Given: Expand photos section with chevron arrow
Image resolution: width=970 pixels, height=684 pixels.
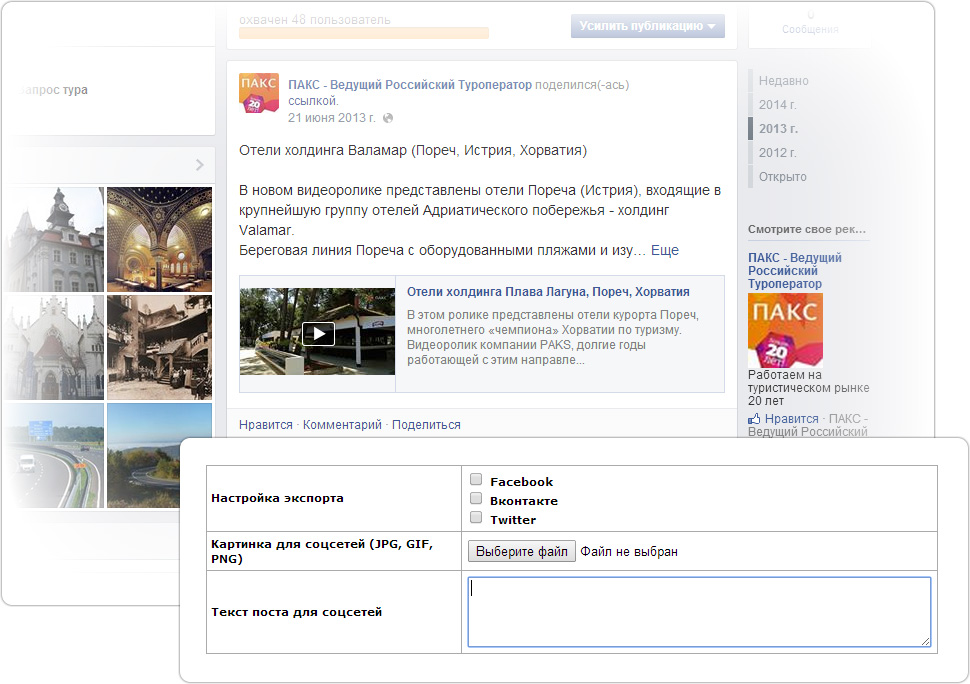Looking at the screenshot, I should [199, 165].
